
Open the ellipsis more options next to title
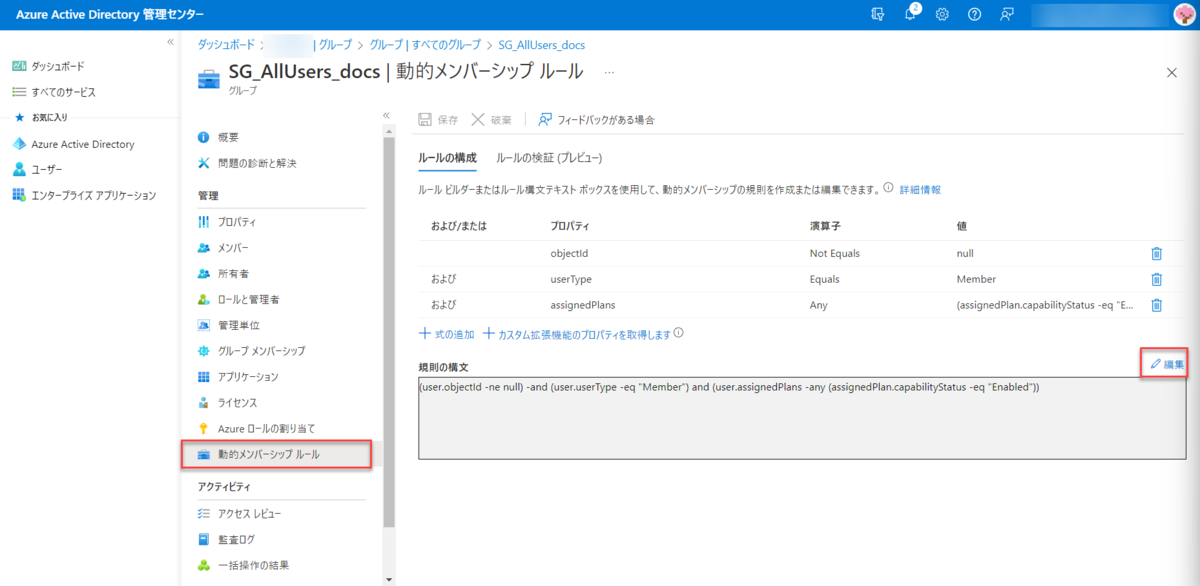[x=609, y=73]
